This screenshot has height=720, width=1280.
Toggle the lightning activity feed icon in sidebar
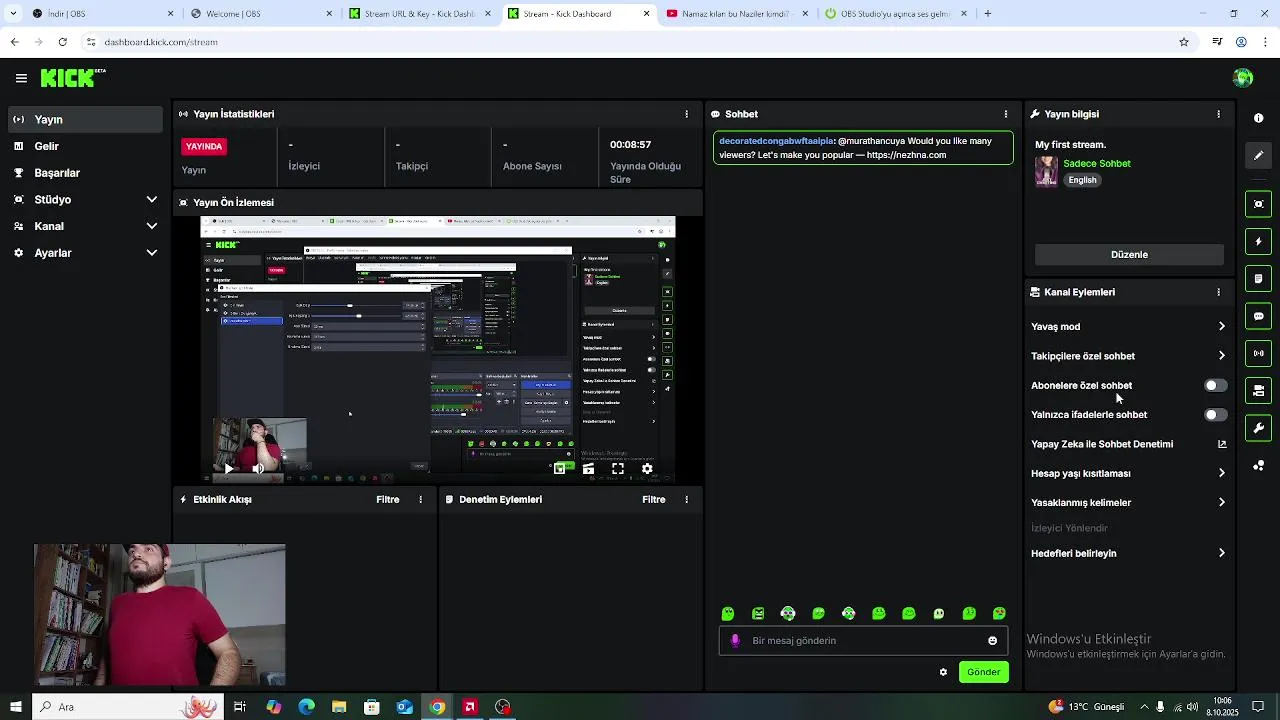click(1258, 242)
